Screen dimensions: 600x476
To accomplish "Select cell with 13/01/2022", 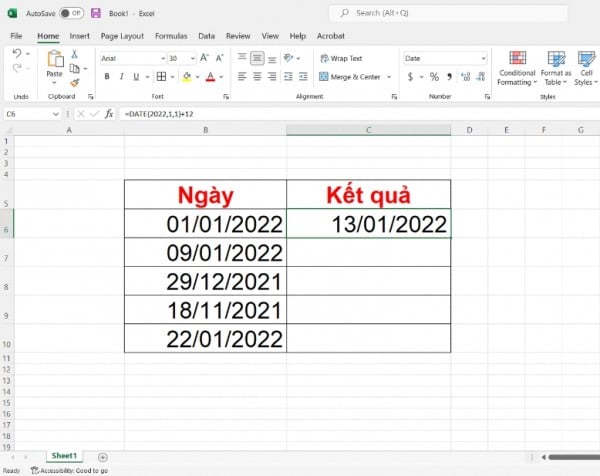I will (x=368, y=224).
